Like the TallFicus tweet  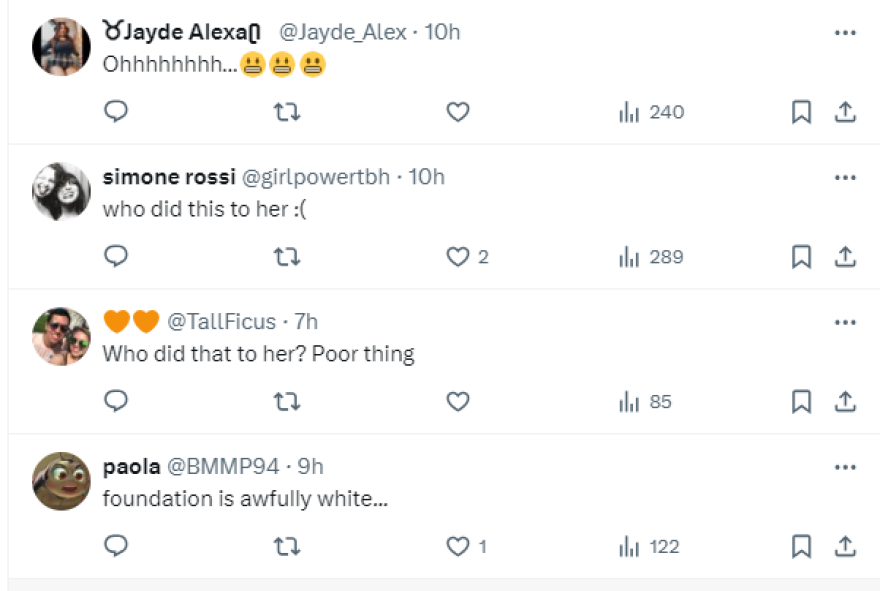point(458,402)
